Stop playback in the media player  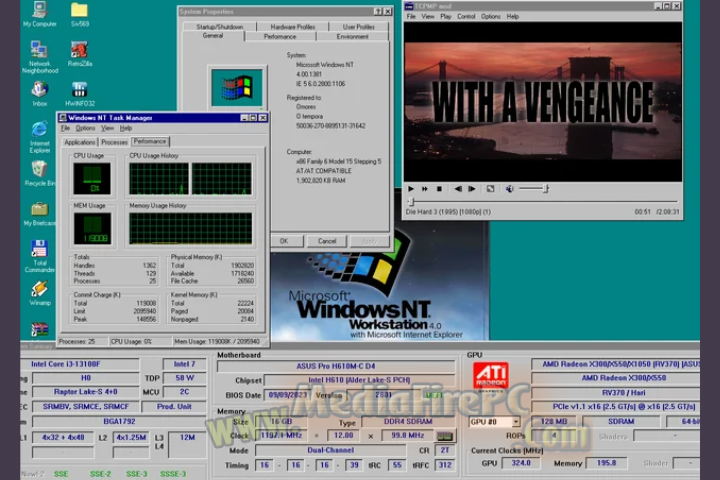(x=439, y=189)
